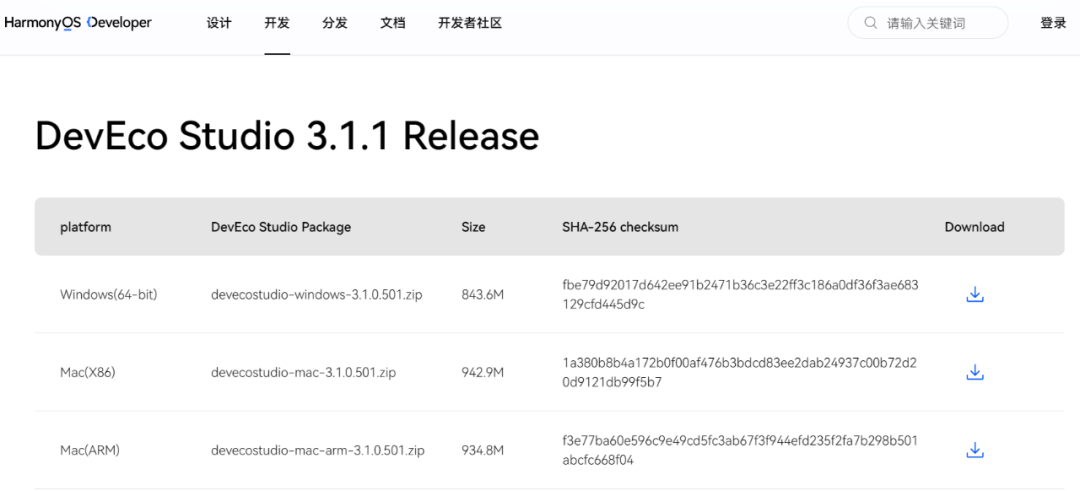The width and height of the screenshot is (1080, 491).
Task: Click the 942.9M size value
Action: 483,373
